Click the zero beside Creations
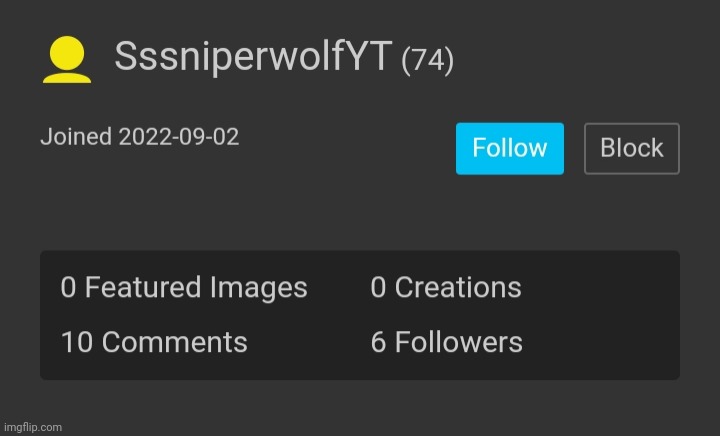The height and width of the screenshot is (436, 720). [378, 288]
